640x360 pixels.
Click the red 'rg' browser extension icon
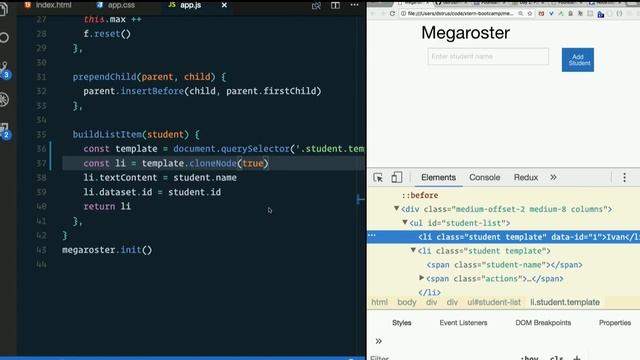541,13
